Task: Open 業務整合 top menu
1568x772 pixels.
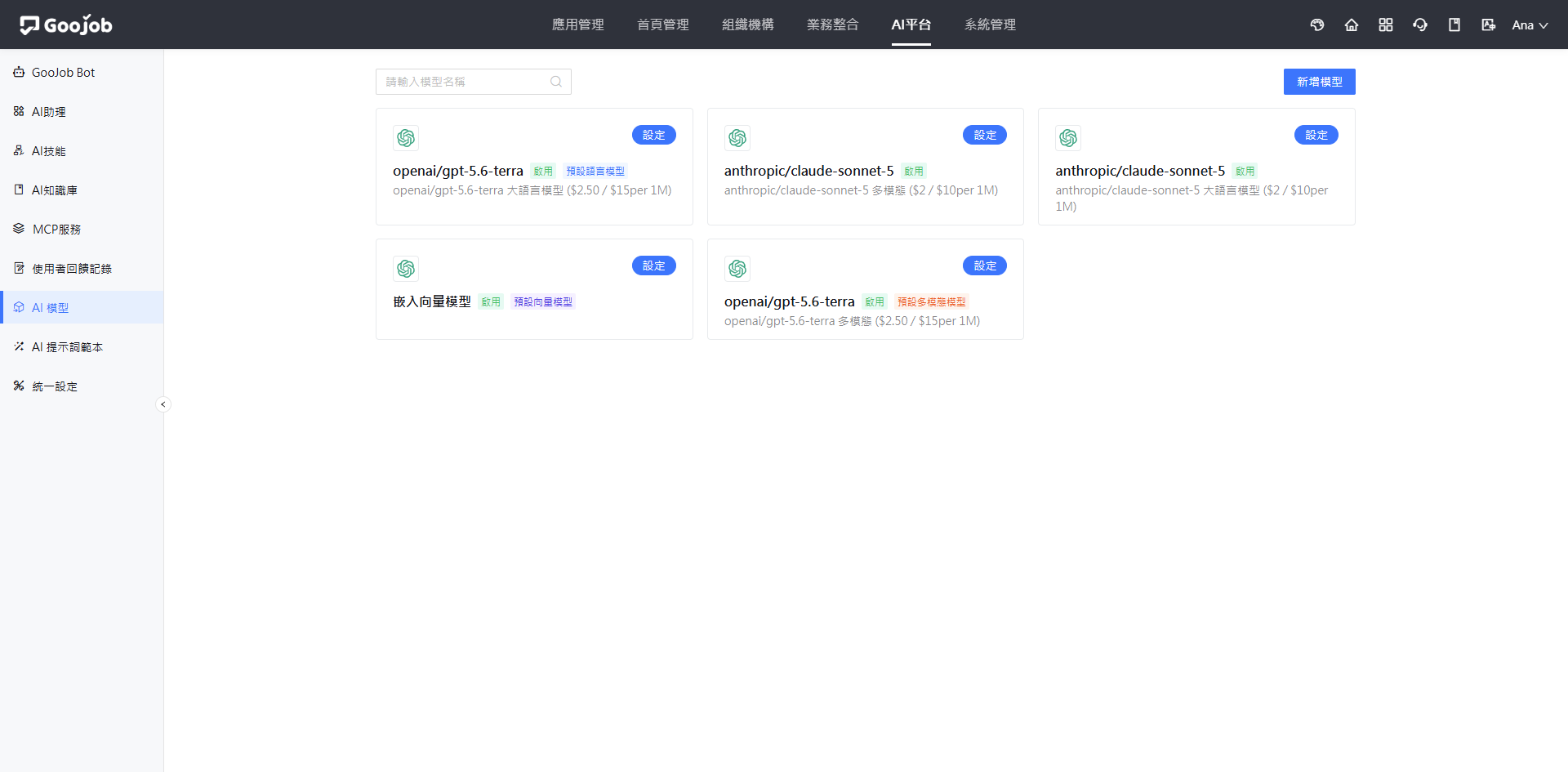Action: (x=833, y=25)
